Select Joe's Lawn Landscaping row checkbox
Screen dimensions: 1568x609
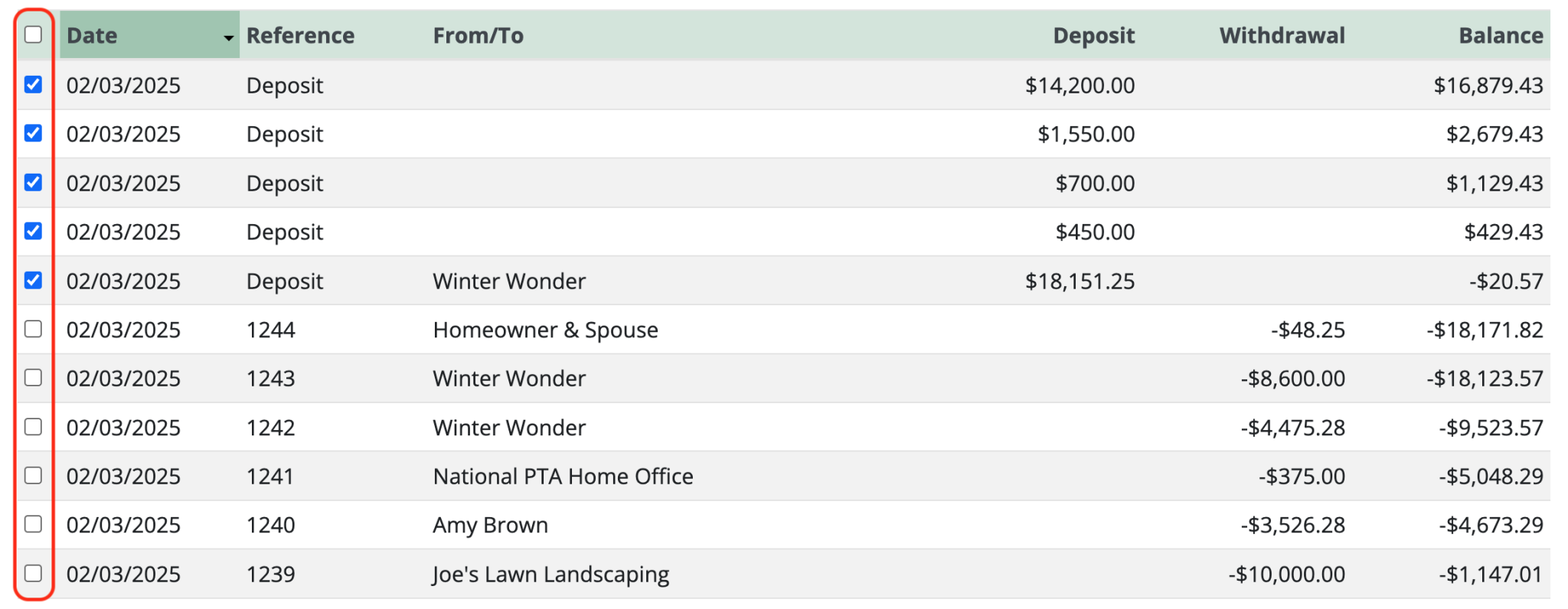click(x=33, y=573)
